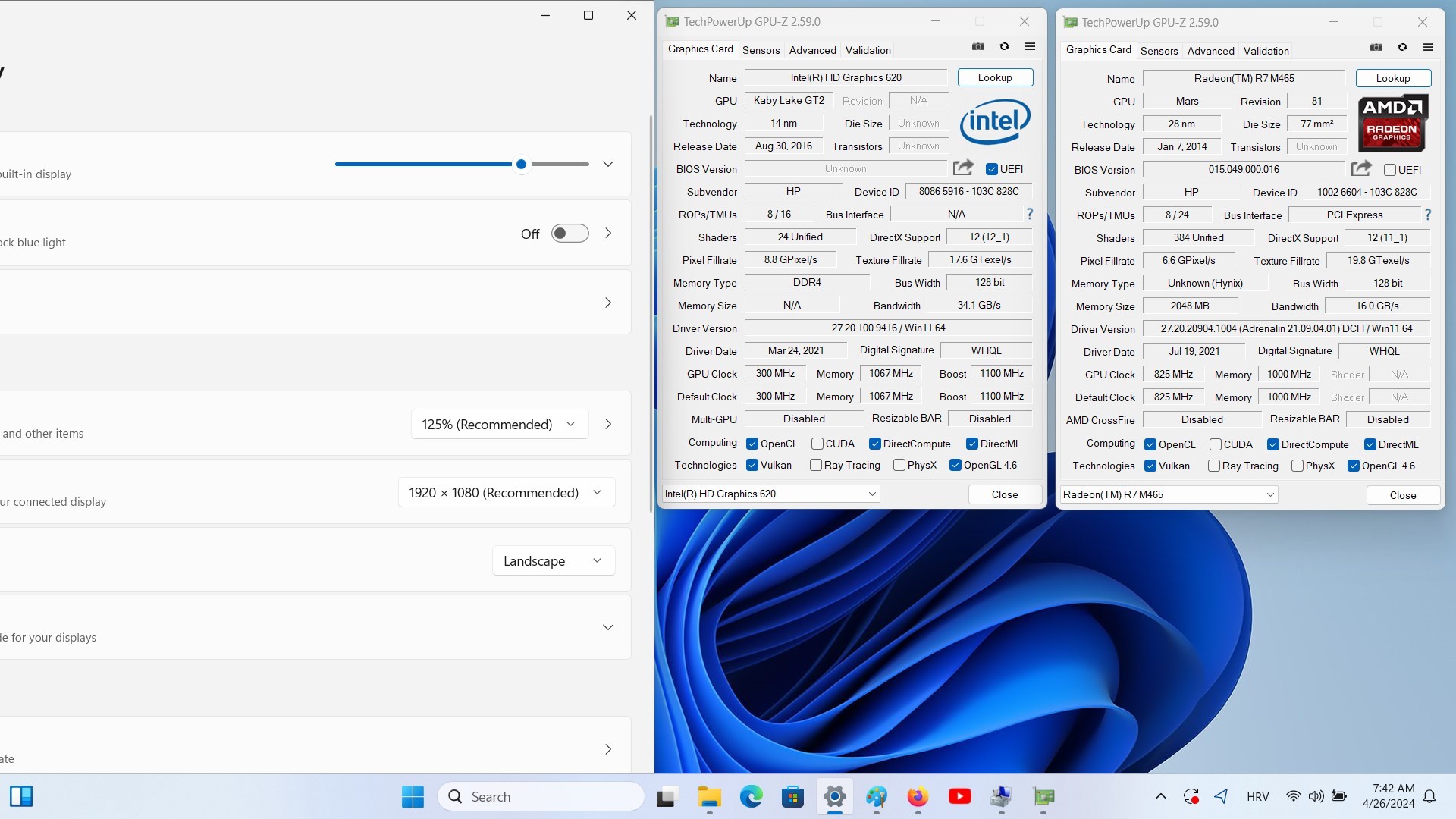This screenshot has width=1456, height=819.
Task: Switch to Advanced tab in Intel window
Action: click(x=812, y=50)
